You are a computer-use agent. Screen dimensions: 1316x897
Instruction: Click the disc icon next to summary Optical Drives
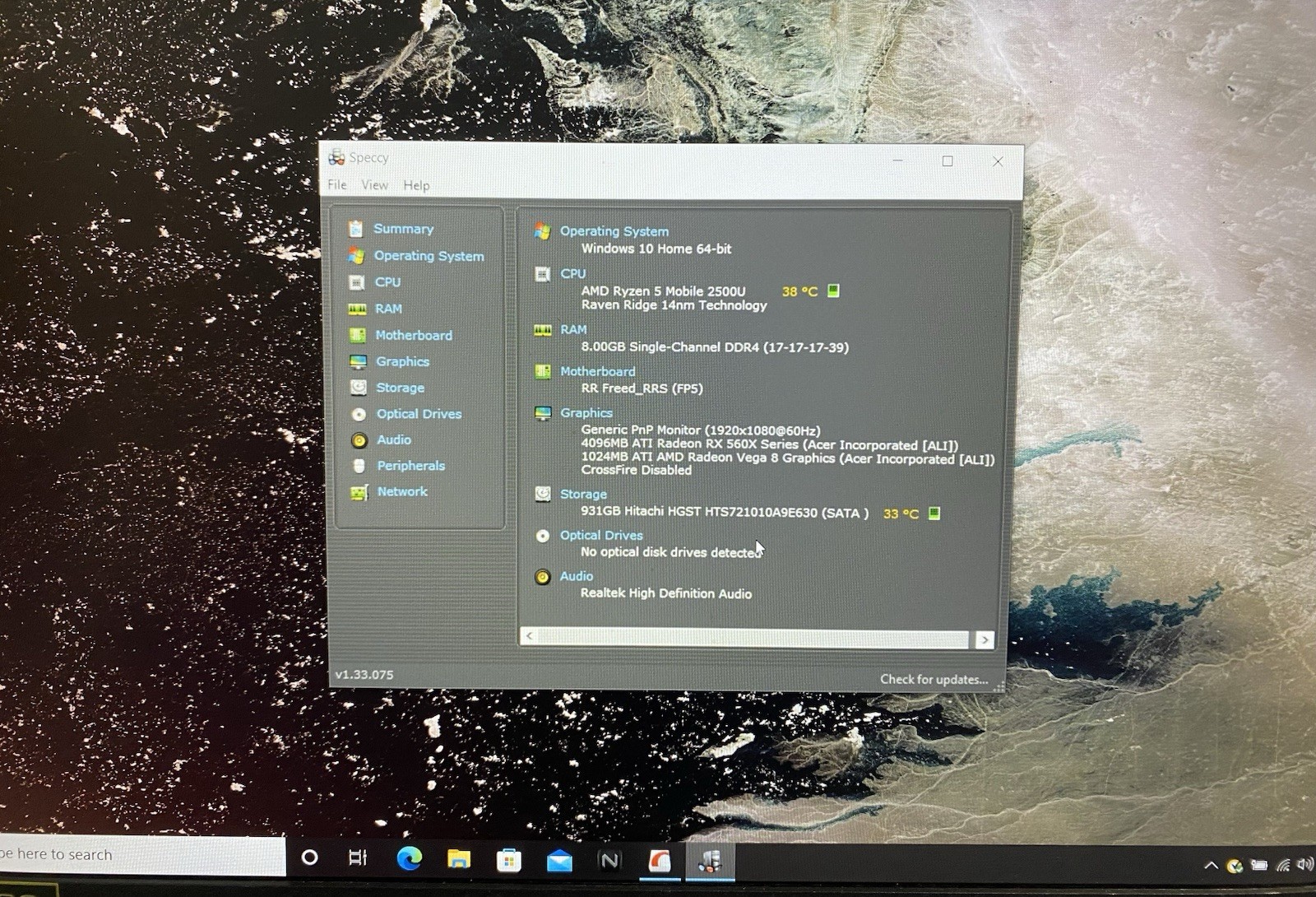543,536
